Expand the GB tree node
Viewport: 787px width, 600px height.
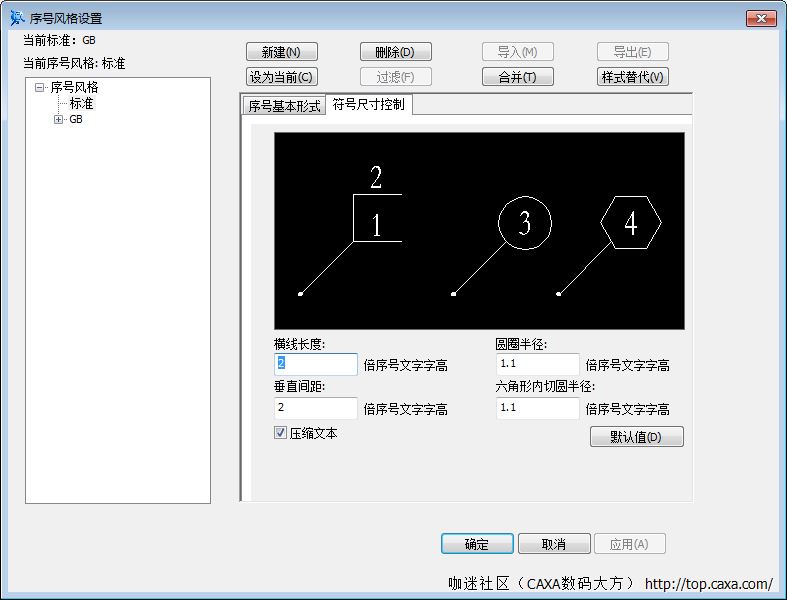59,119
